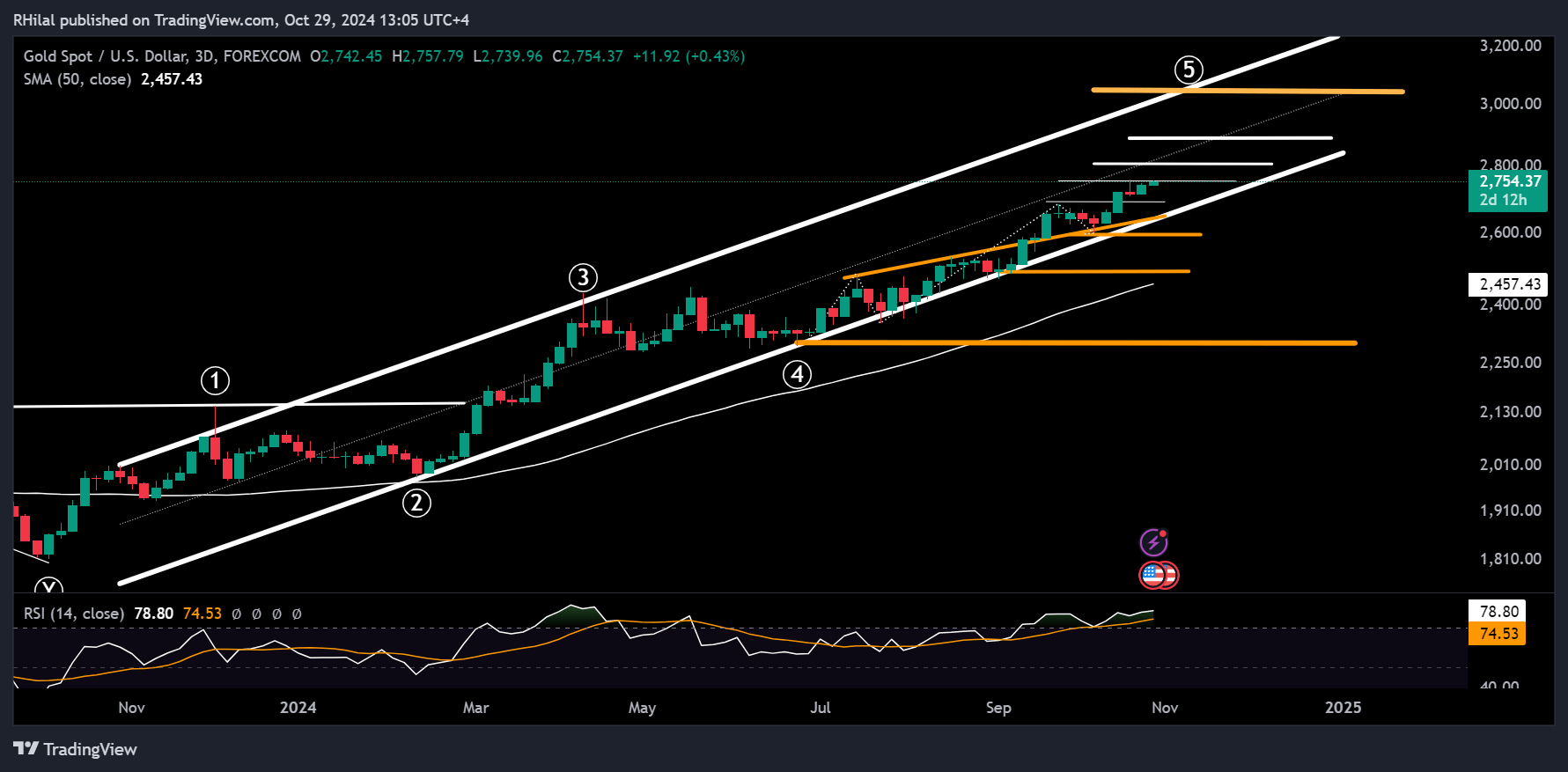Select the Elliott wave label 2
Viewport: 1568px width, 772px height.
coord(416,504)
